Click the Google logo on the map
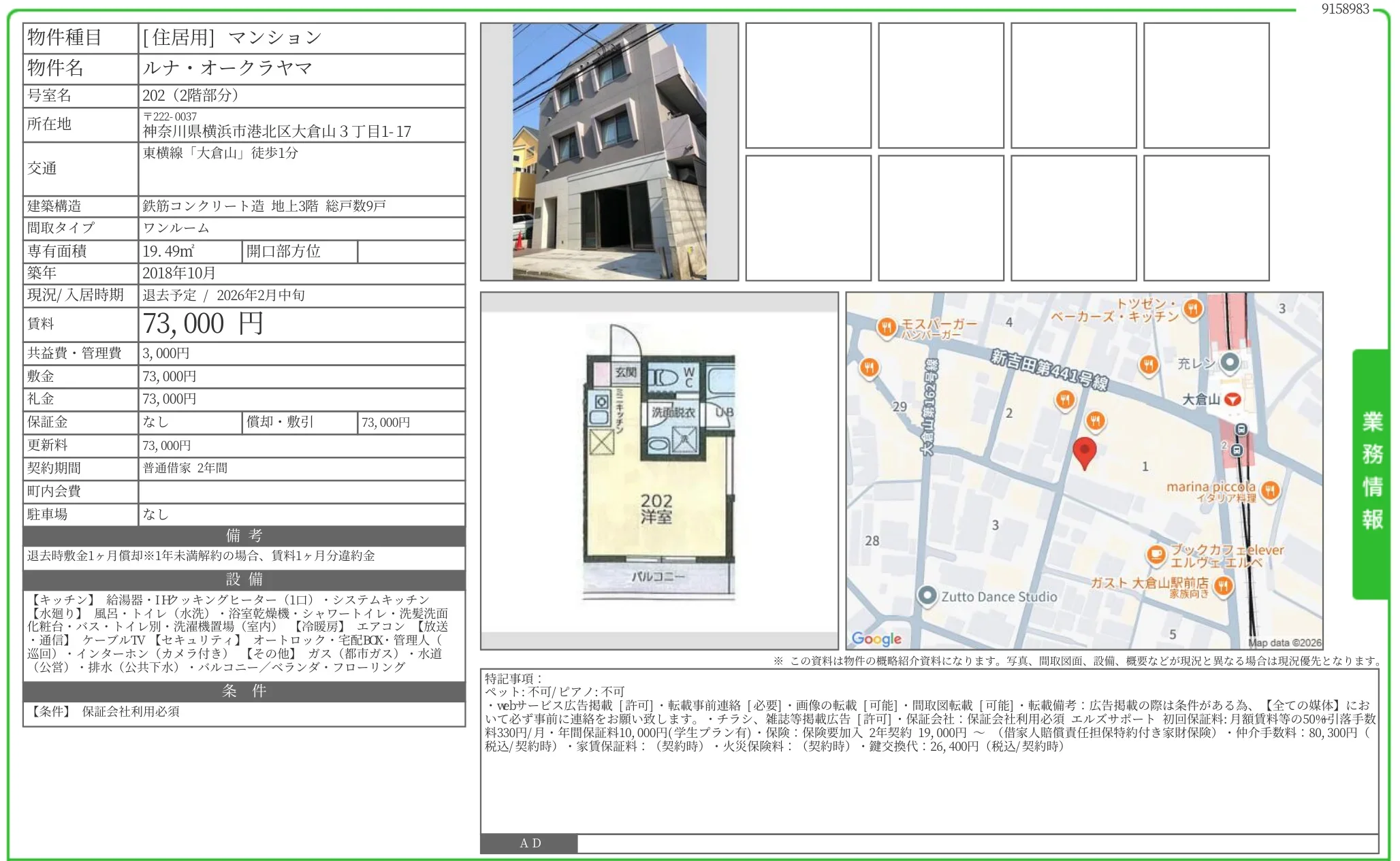The height and width of the screenshot is (861, 1400). [x=876, y=638]
